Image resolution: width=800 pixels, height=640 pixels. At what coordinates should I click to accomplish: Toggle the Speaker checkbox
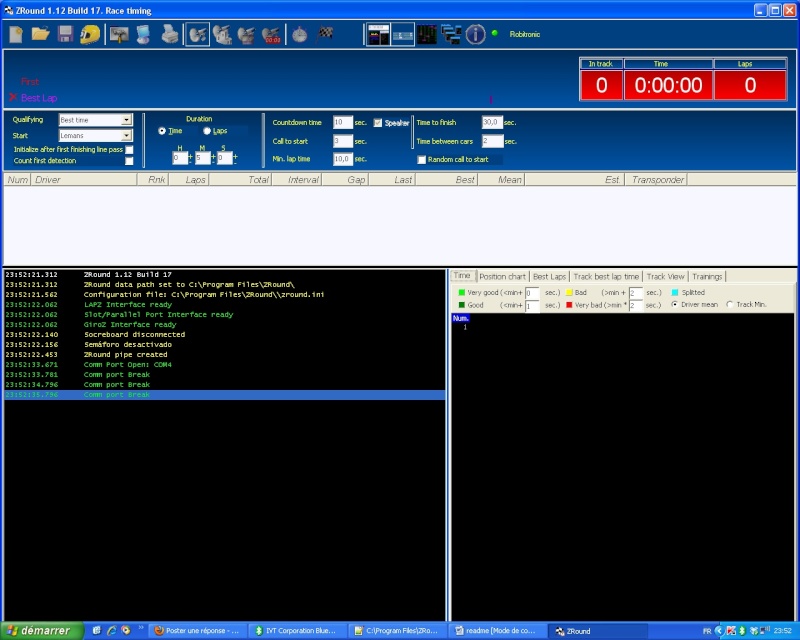click(x=378, y=122)
